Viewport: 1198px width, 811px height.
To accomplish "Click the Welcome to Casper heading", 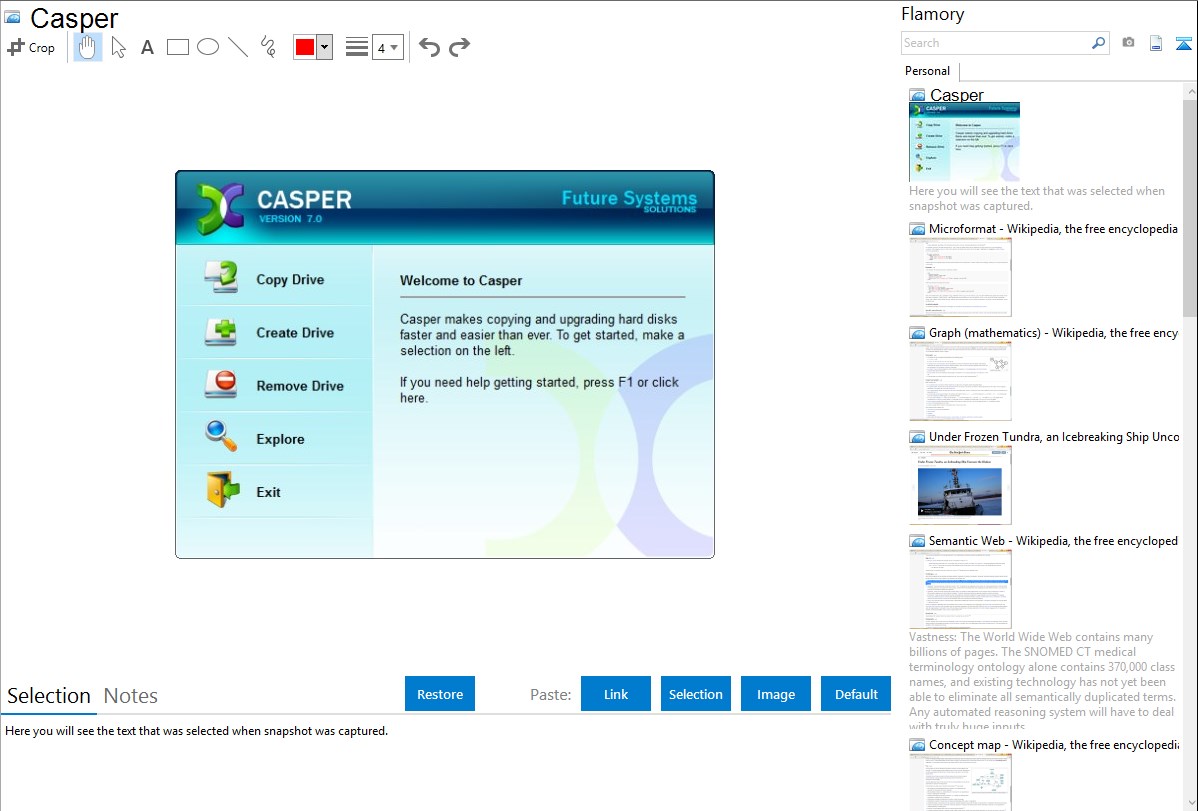I will point(461,281).
